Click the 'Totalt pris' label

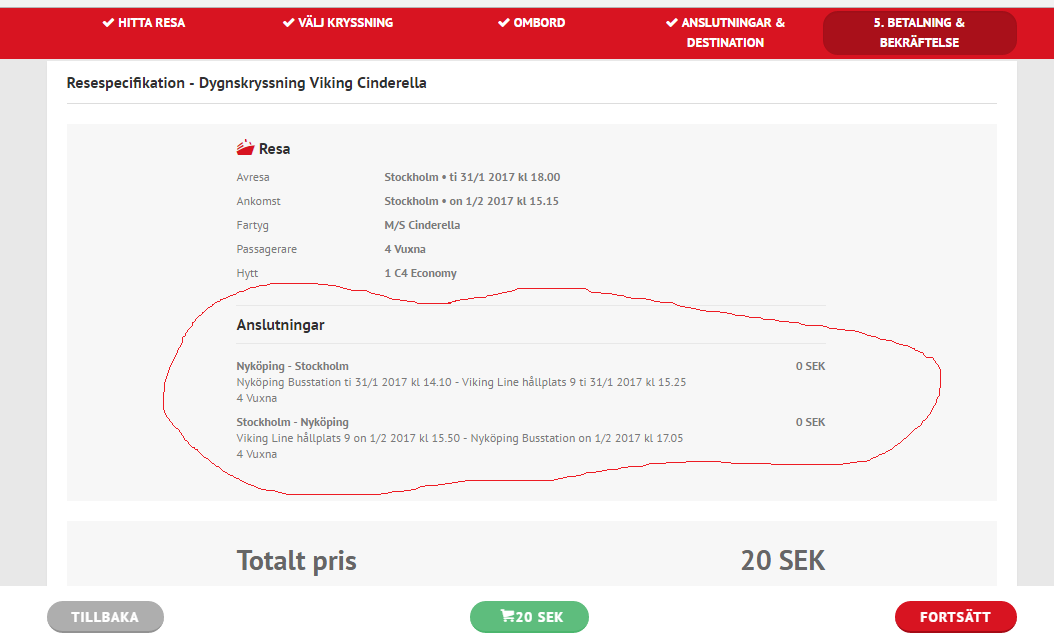pyautogui.click(x=296, y=561)
